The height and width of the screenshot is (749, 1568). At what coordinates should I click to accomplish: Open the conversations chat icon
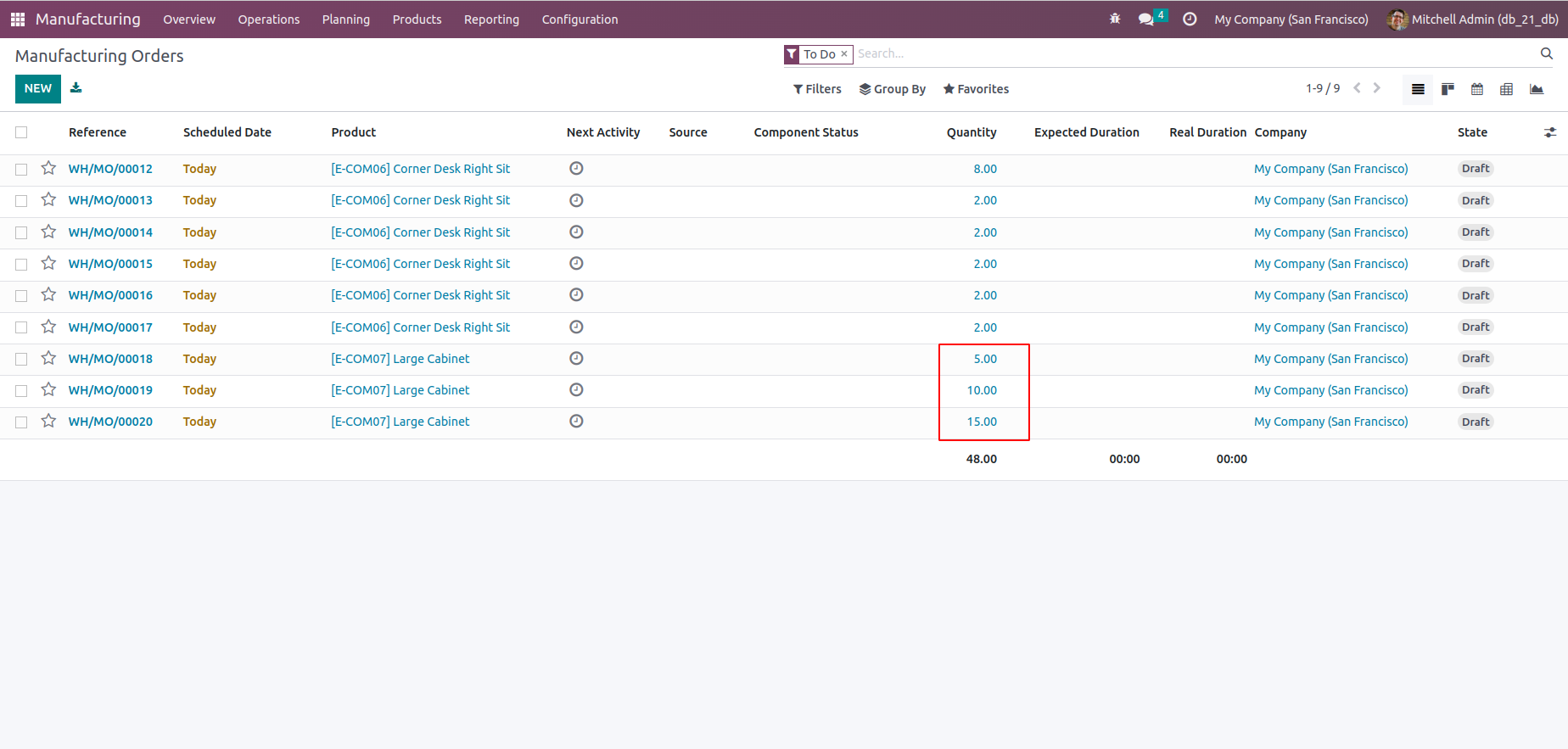point(1146,19)
